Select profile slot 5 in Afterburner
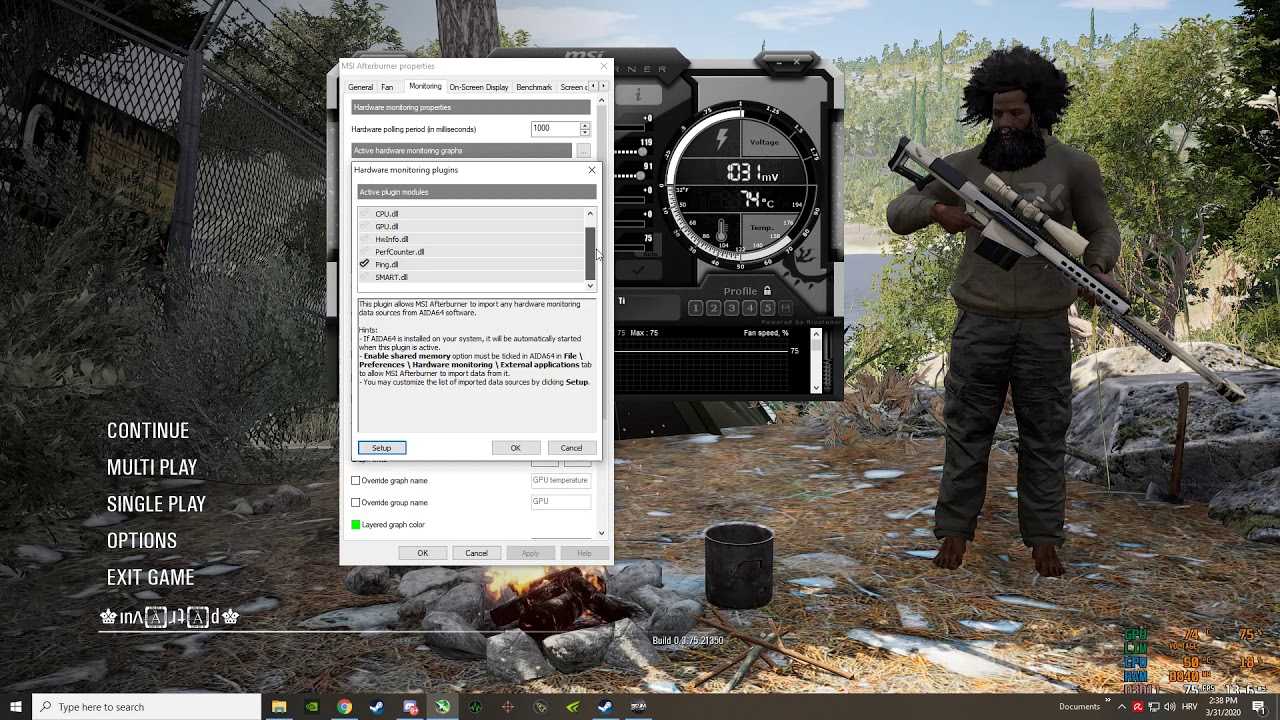 768,308
